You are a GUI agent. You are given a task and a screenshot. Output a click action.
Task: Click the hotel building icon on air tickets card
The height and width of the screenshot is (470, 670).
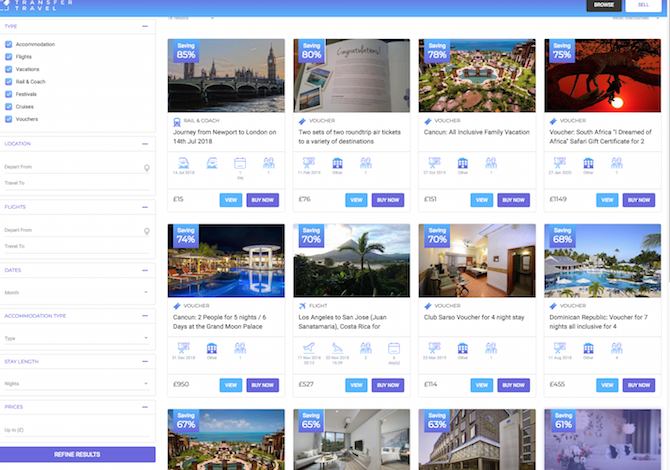[x=337, y=163]
